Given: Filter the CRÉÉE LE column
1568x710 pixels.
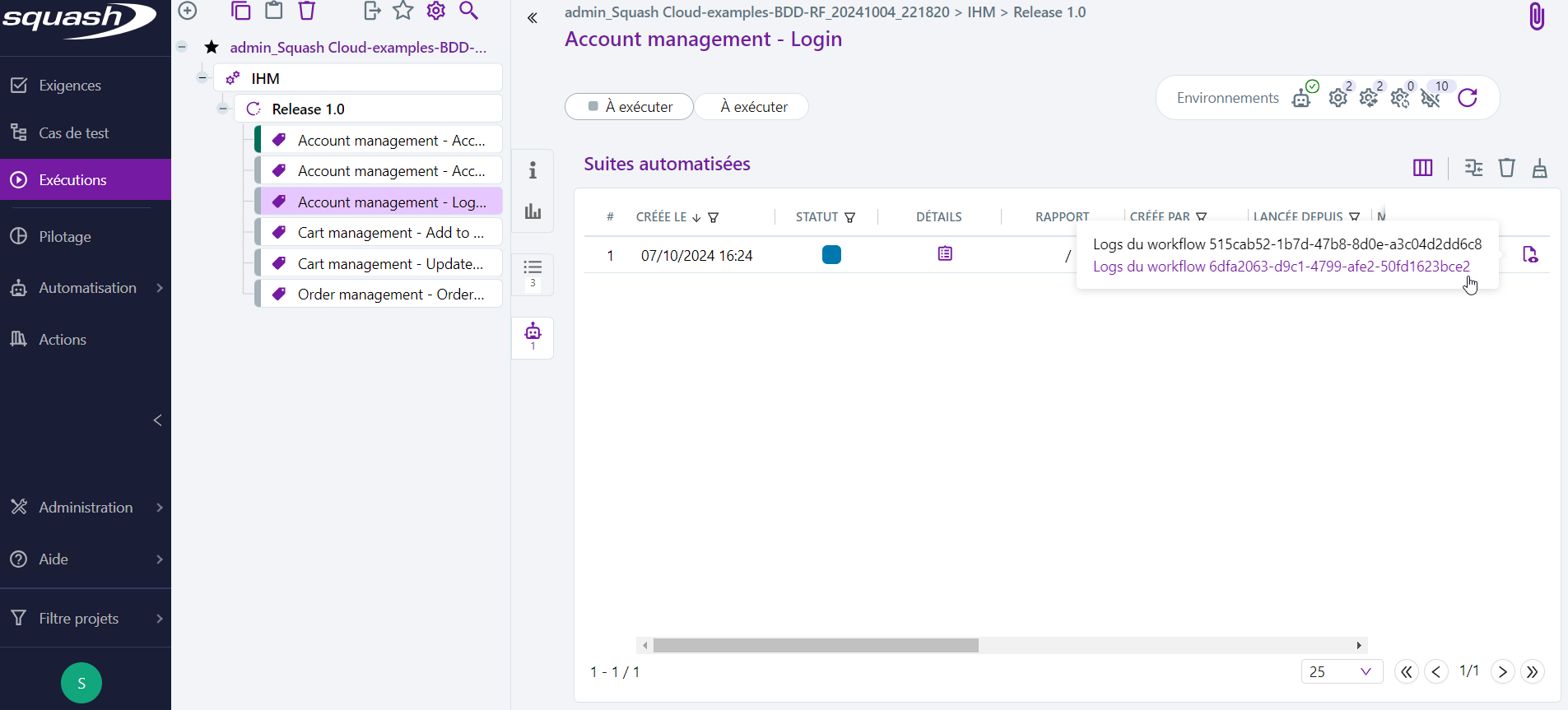Looking at the screenshot, I should 714,217.
